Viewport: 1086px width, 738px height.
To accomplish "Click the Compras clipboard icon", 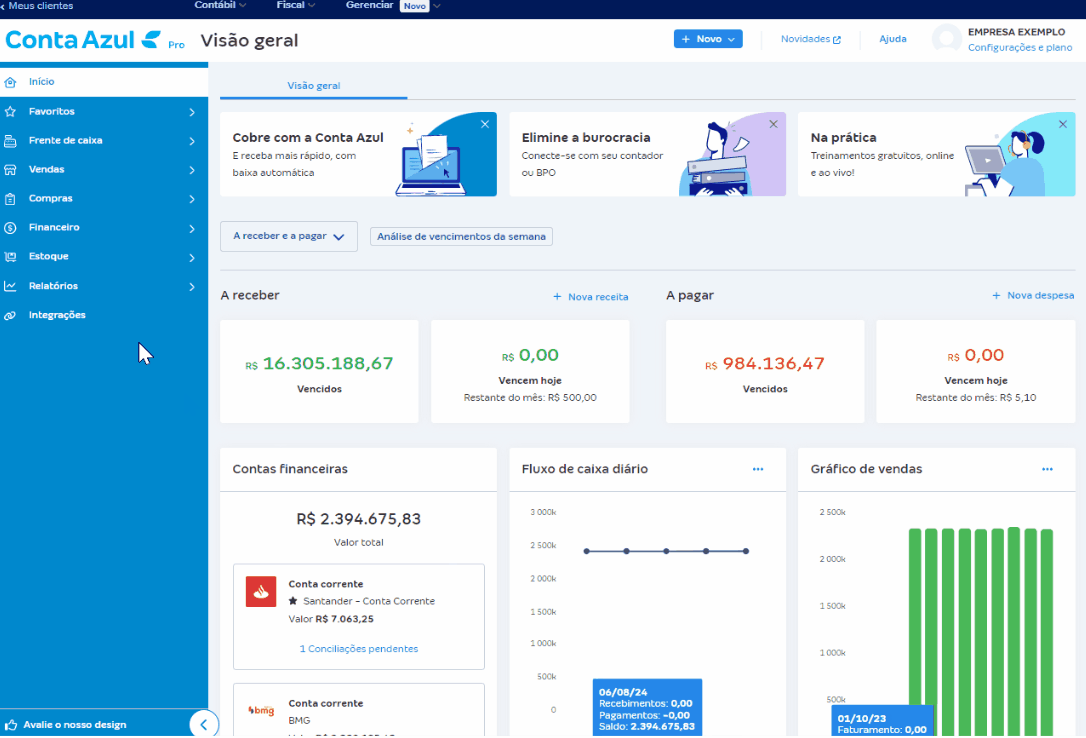I will [x=10, y=199].
